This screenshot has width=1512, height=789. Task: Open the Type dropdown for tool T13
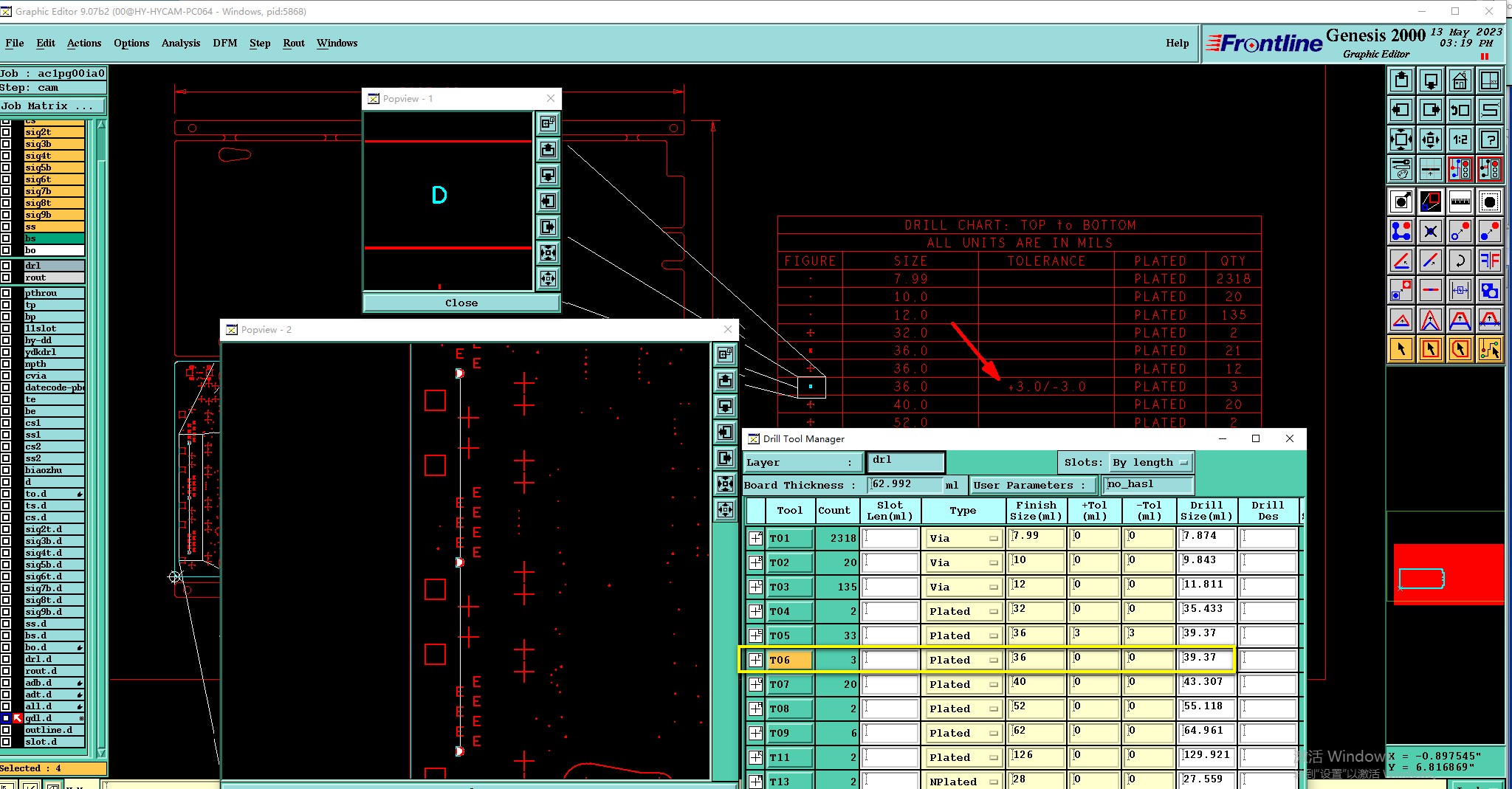pyautogui.click(x=963, y=782)
